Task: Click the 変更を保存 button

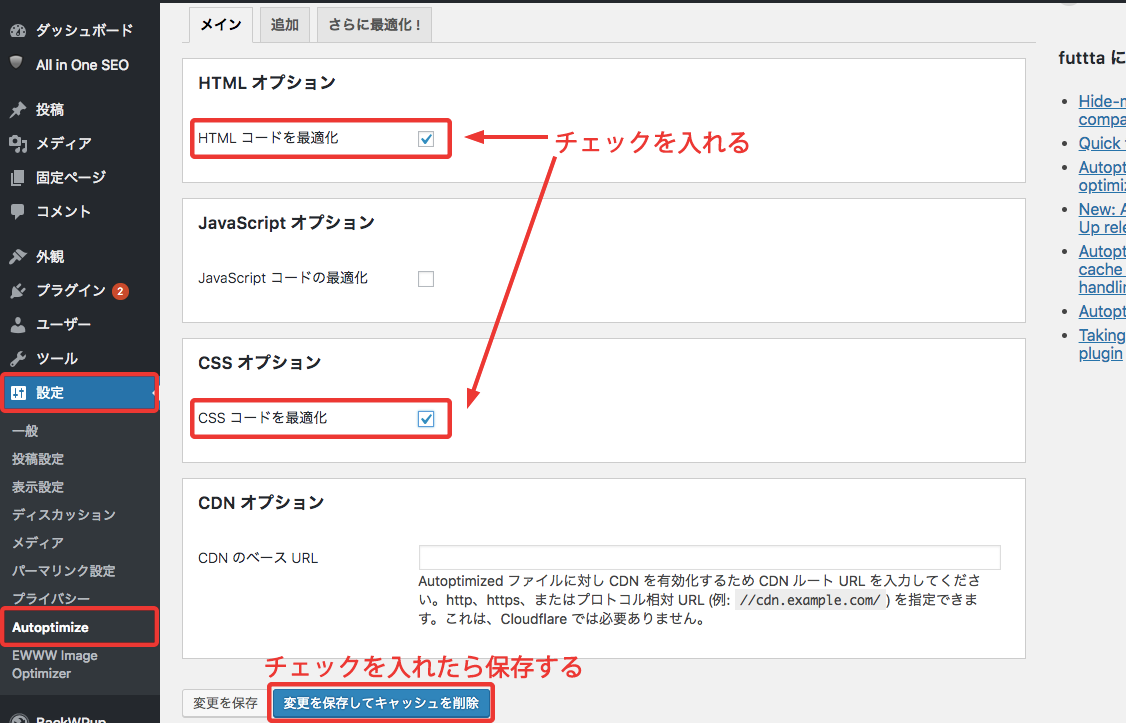Action: tap(224, 704)
